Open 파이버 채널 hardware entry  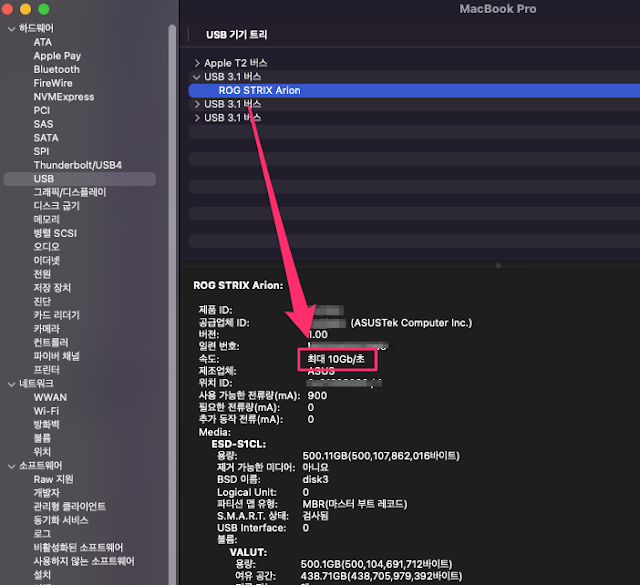click(57, 356)
